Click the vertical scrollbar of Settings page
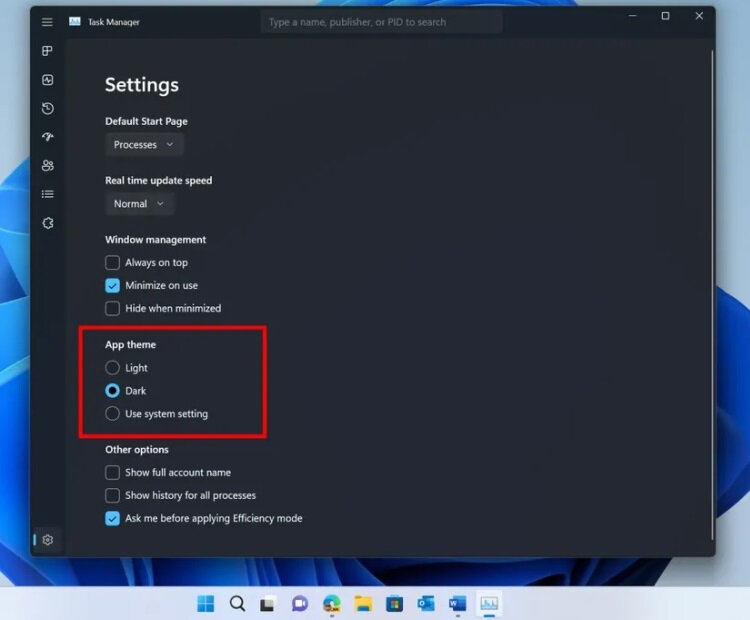Viewport: 750px width, 620px height. (x=711, y=294)
